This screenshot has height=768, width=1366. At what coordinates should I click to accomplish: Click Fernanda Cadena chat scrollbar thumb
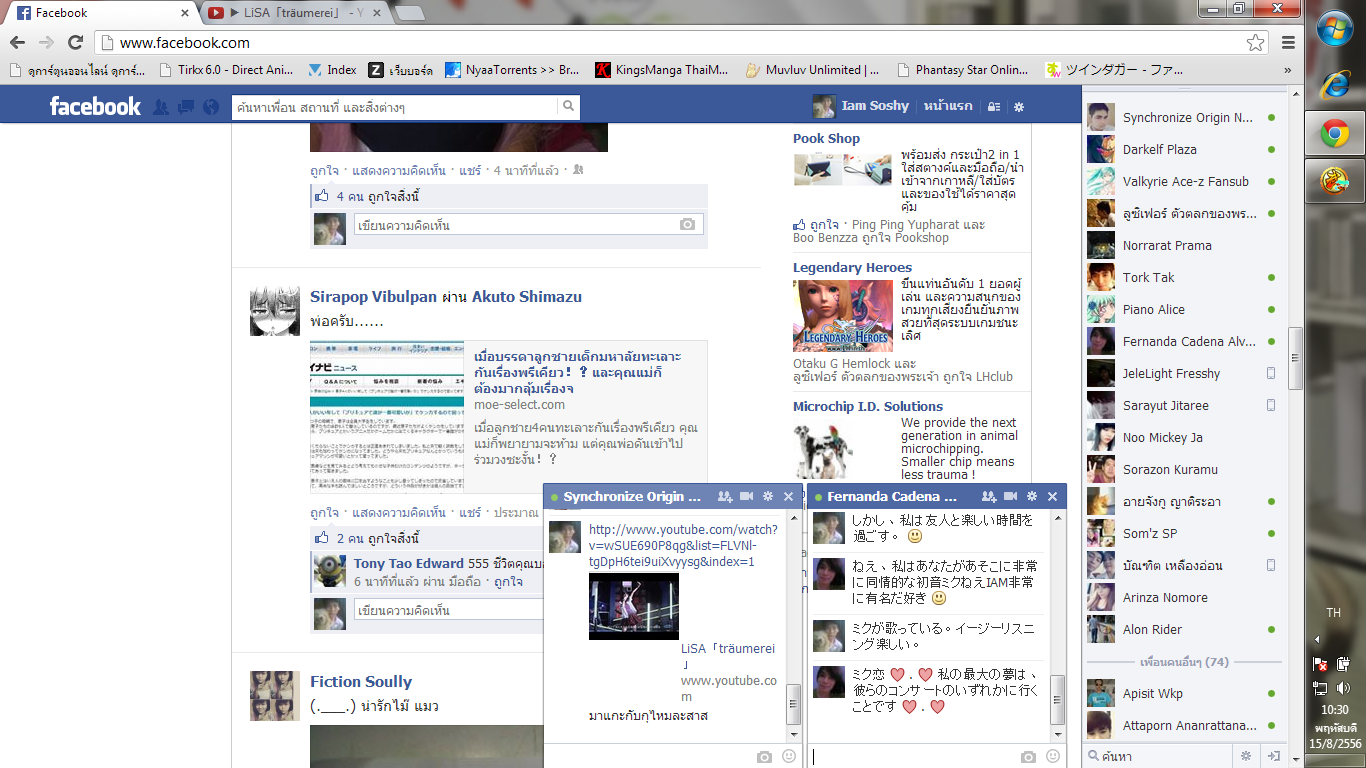pyautogui.click(x=1057, y=700)
